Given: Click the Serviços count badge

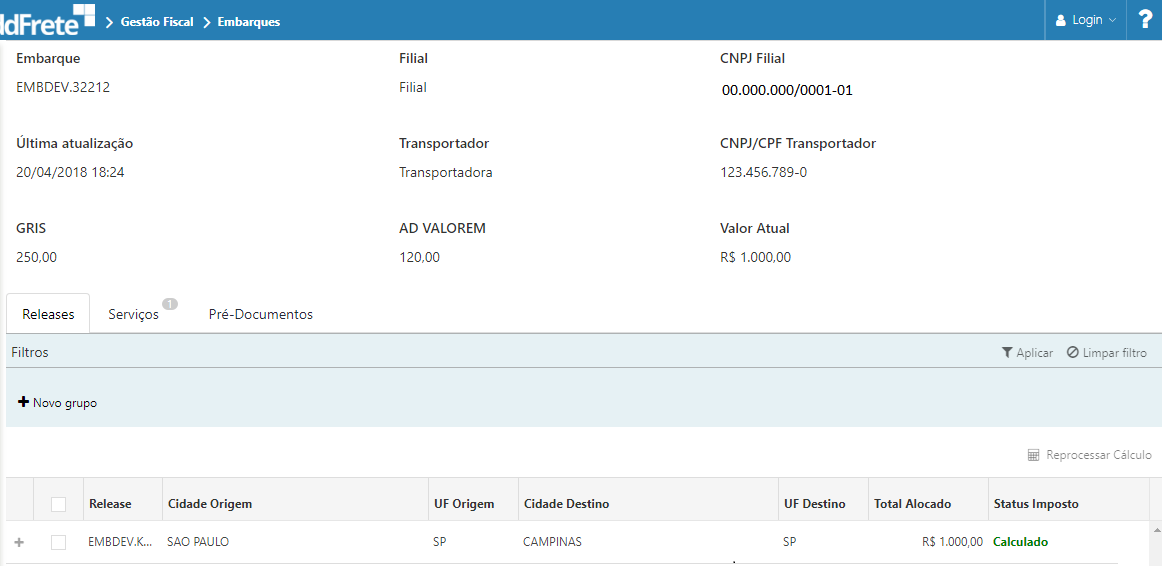Looking at the screenshot, I should (x=170, y=304).
